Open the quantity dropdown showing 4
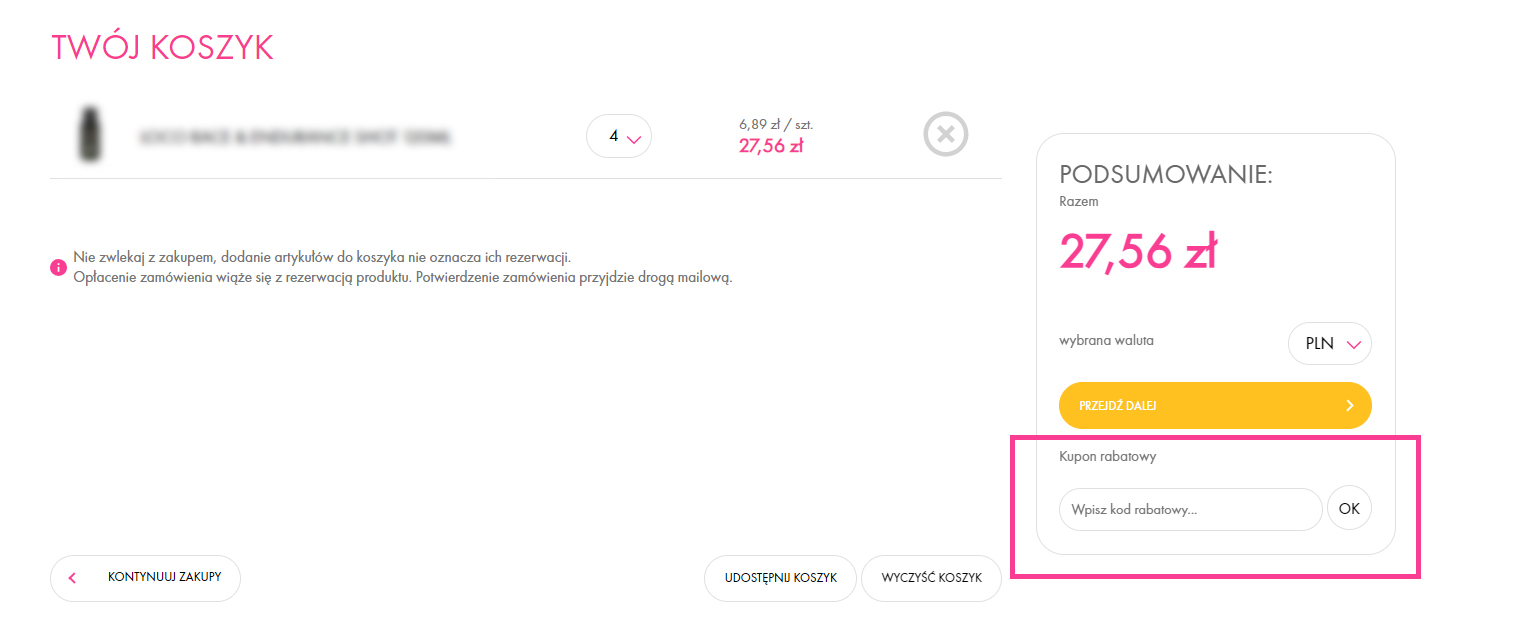The image size is (1522, 624). (x=619, y=136)
